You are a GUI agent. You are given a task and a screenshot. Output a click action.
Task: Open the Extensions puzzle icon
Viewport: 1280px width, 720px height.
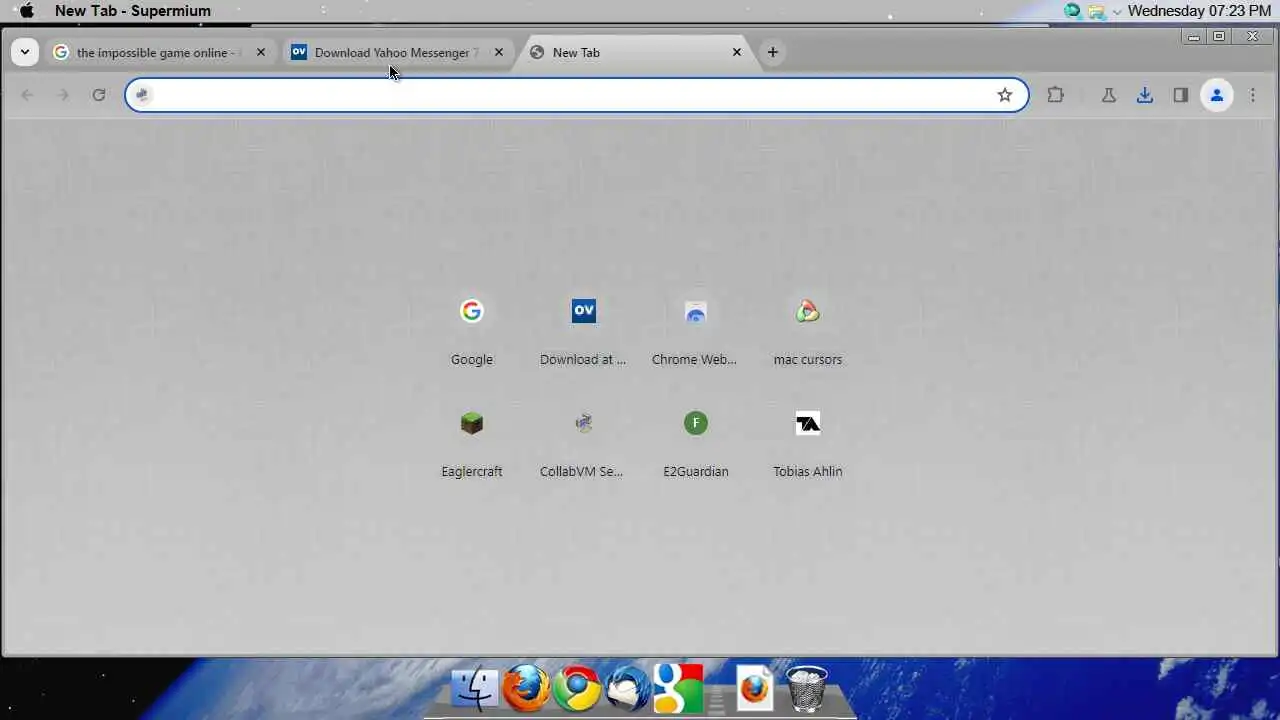point(1055,95)
